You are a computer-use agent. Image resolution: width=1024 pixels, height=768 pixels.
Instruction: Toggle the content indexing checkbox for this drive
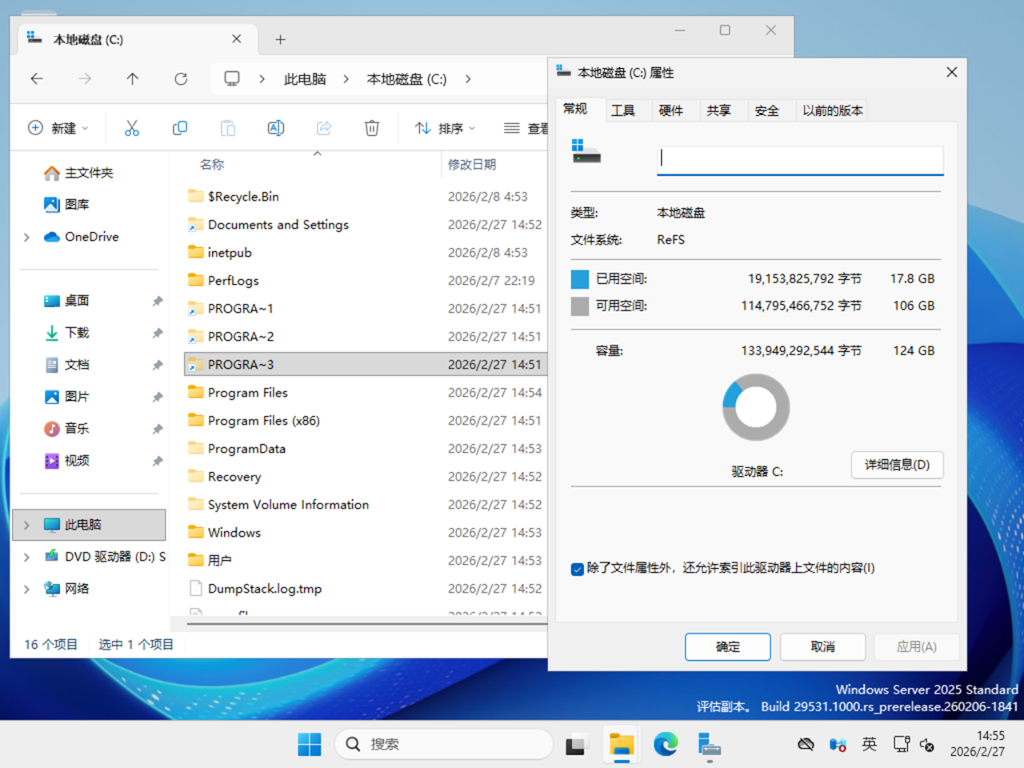coord(577,569)
